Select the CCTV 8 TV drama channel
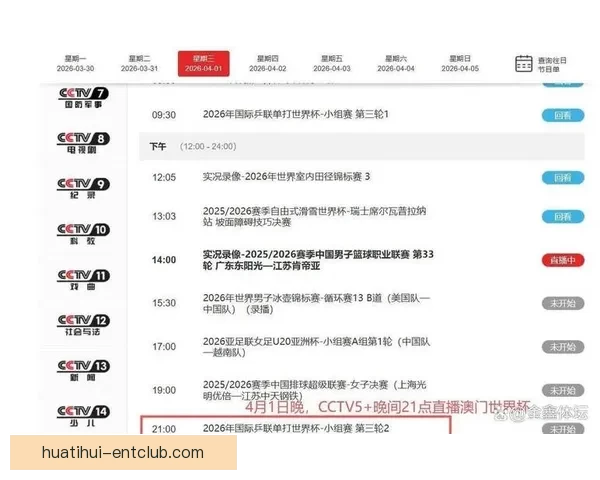Image resolution: width=600 pixels, height=480 pixels. pos(83,143)
